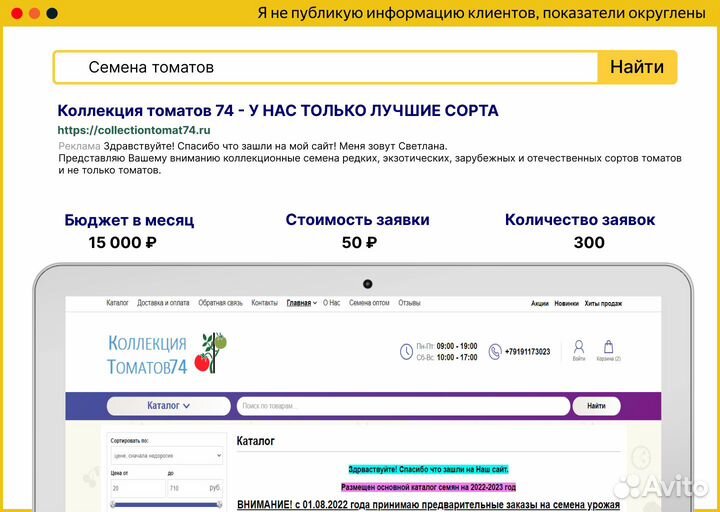The width and height of the screenshot is (720, 512).
Task: Expand the Главная menu dropdown
Action: (x=302, y=303)
